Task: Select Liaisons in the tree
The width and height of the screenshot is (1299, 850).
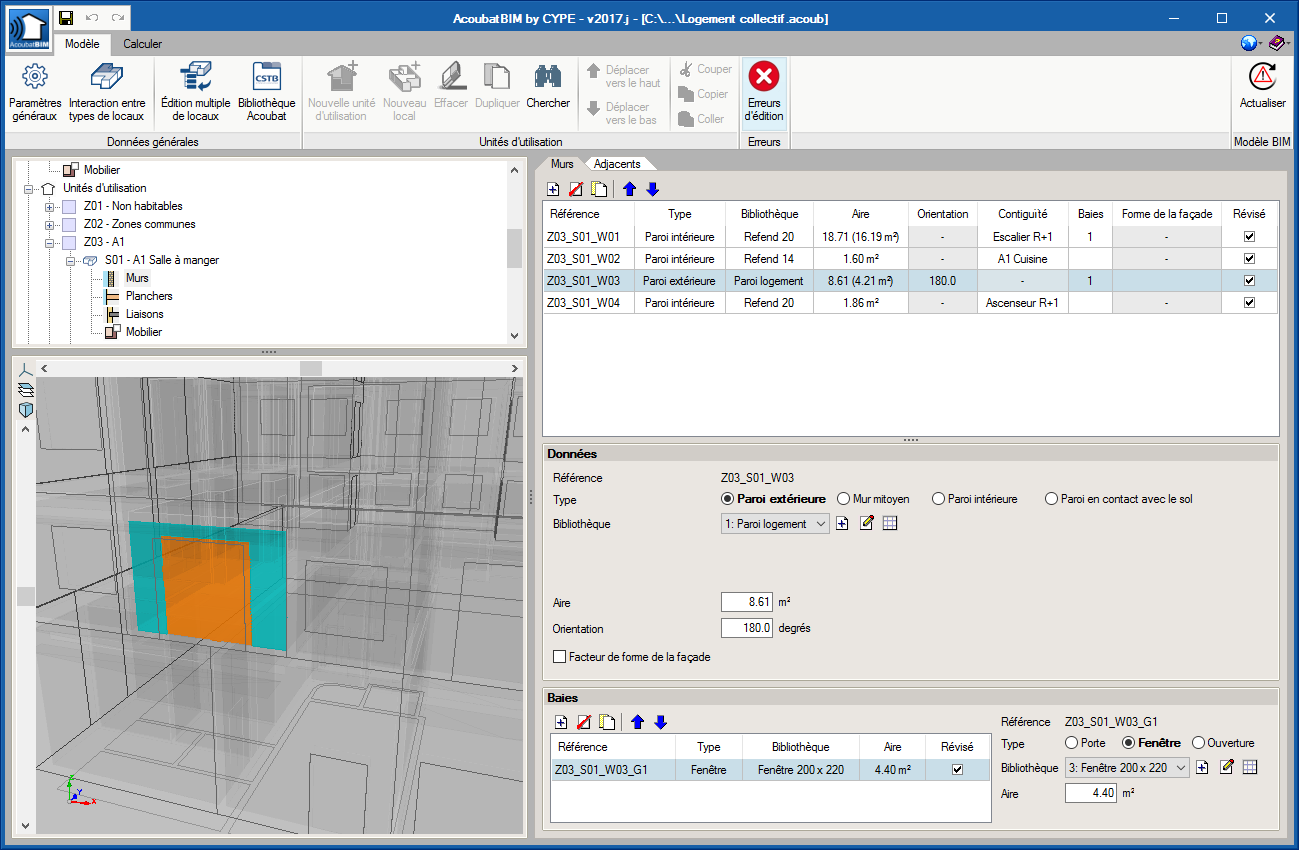Action: tap(145, 314)
